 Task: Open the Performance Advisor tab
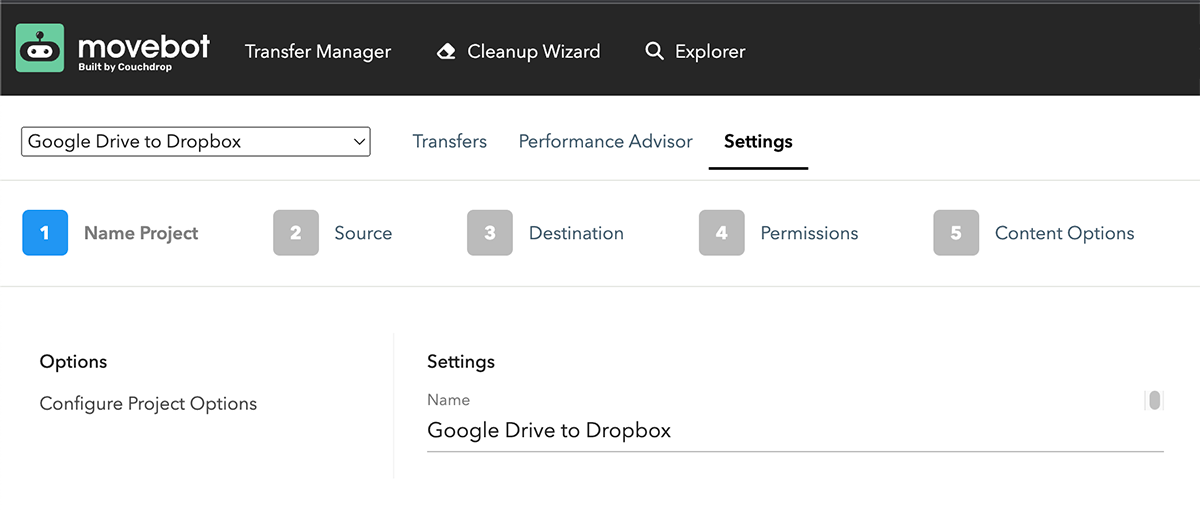point(605,142)
